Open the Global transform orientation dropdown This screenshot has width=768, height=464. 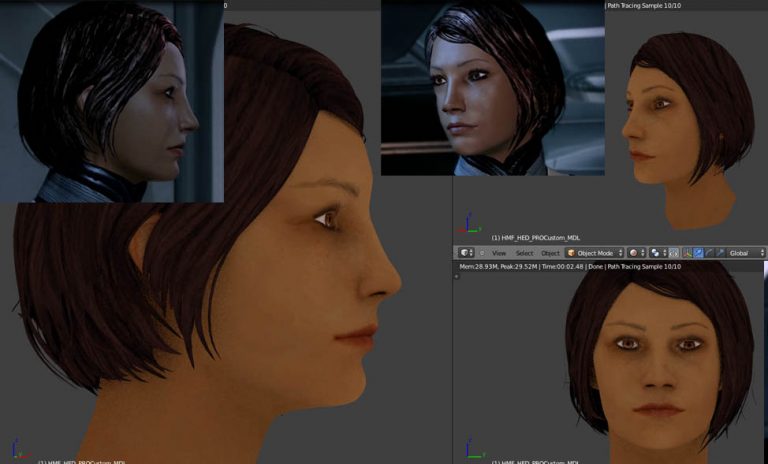745,253
